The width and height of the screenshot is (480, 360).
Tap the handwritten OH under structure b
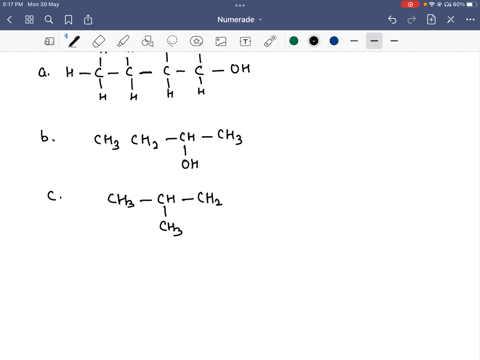(x=190, y=164)
